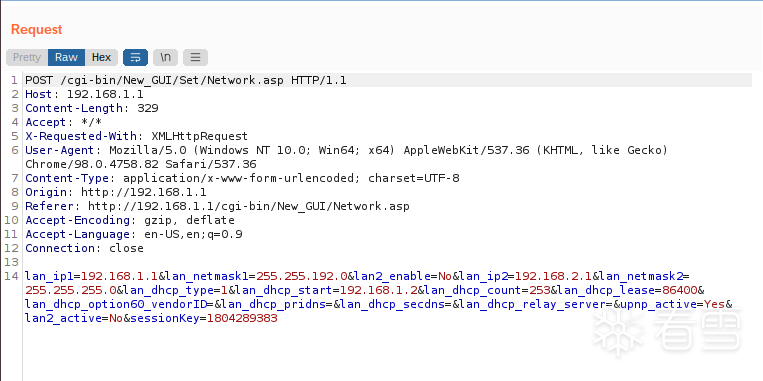This screenshot has height=381, width=763.
Task: Toggle the word wrap icon
Action: click(x=135, y=57)
